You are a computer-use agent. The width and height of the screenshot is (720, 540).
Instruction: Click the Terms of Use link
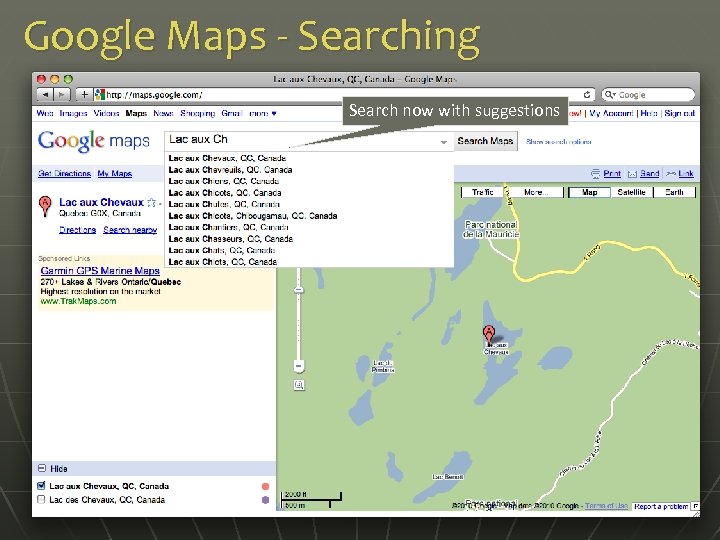tap(606, 506)
